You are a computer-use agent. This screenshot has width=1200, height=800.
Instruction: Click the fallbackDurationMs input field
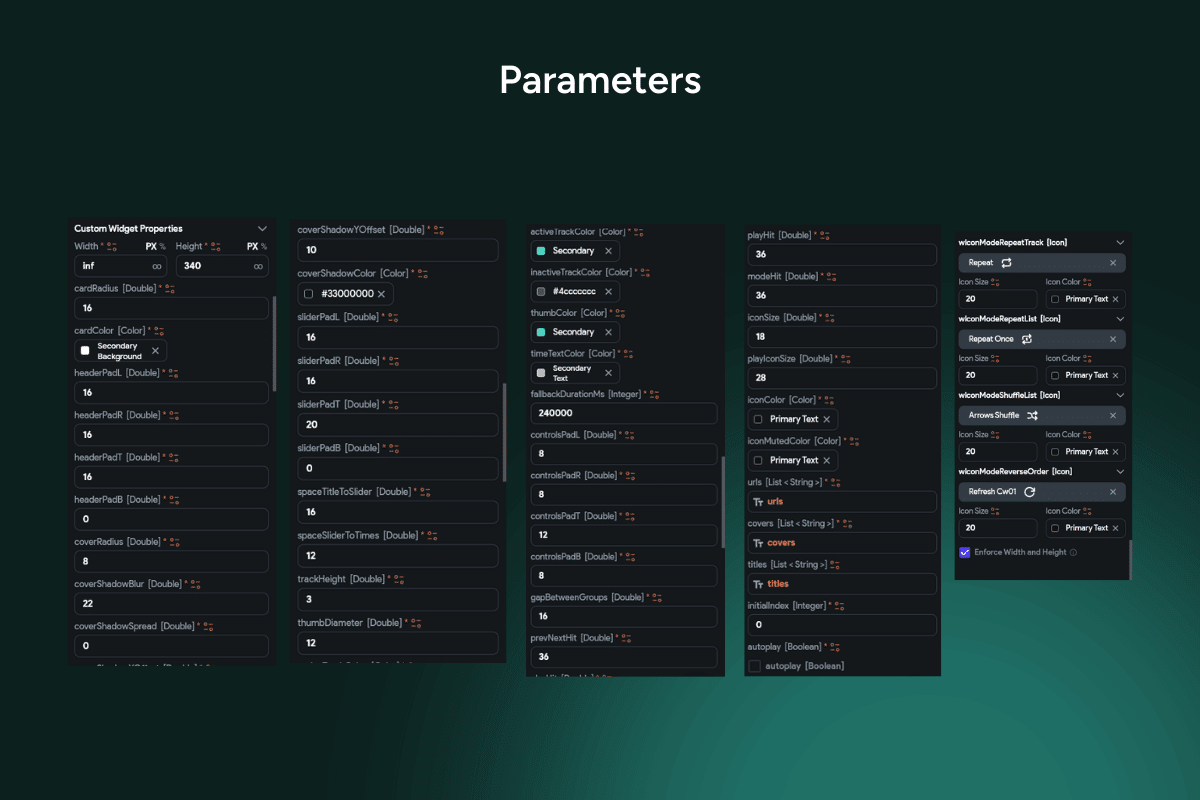pyautogui.click(x=623, y=413)
